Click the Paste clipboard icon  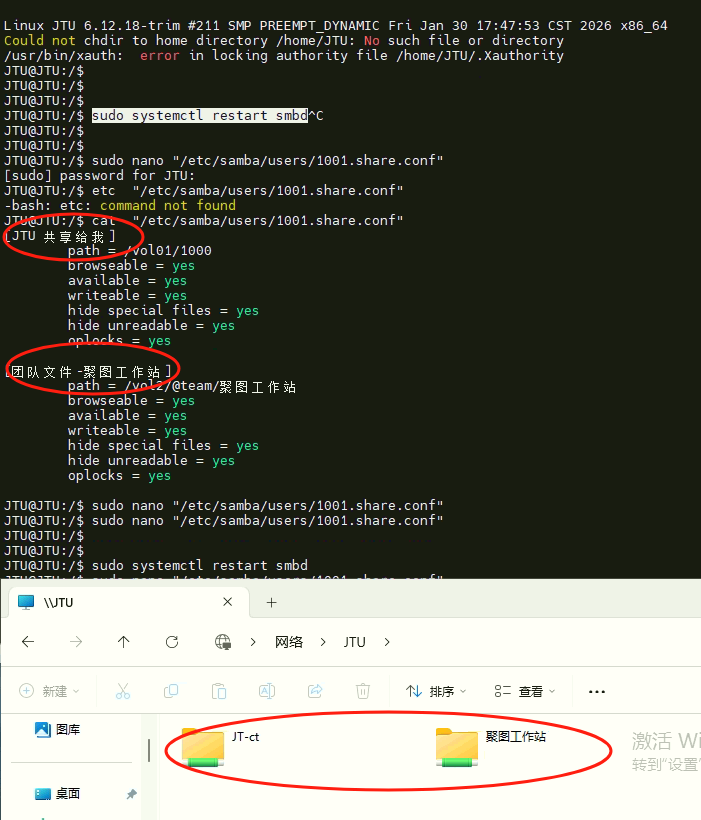pyautogui.click(x=219, y=691)
